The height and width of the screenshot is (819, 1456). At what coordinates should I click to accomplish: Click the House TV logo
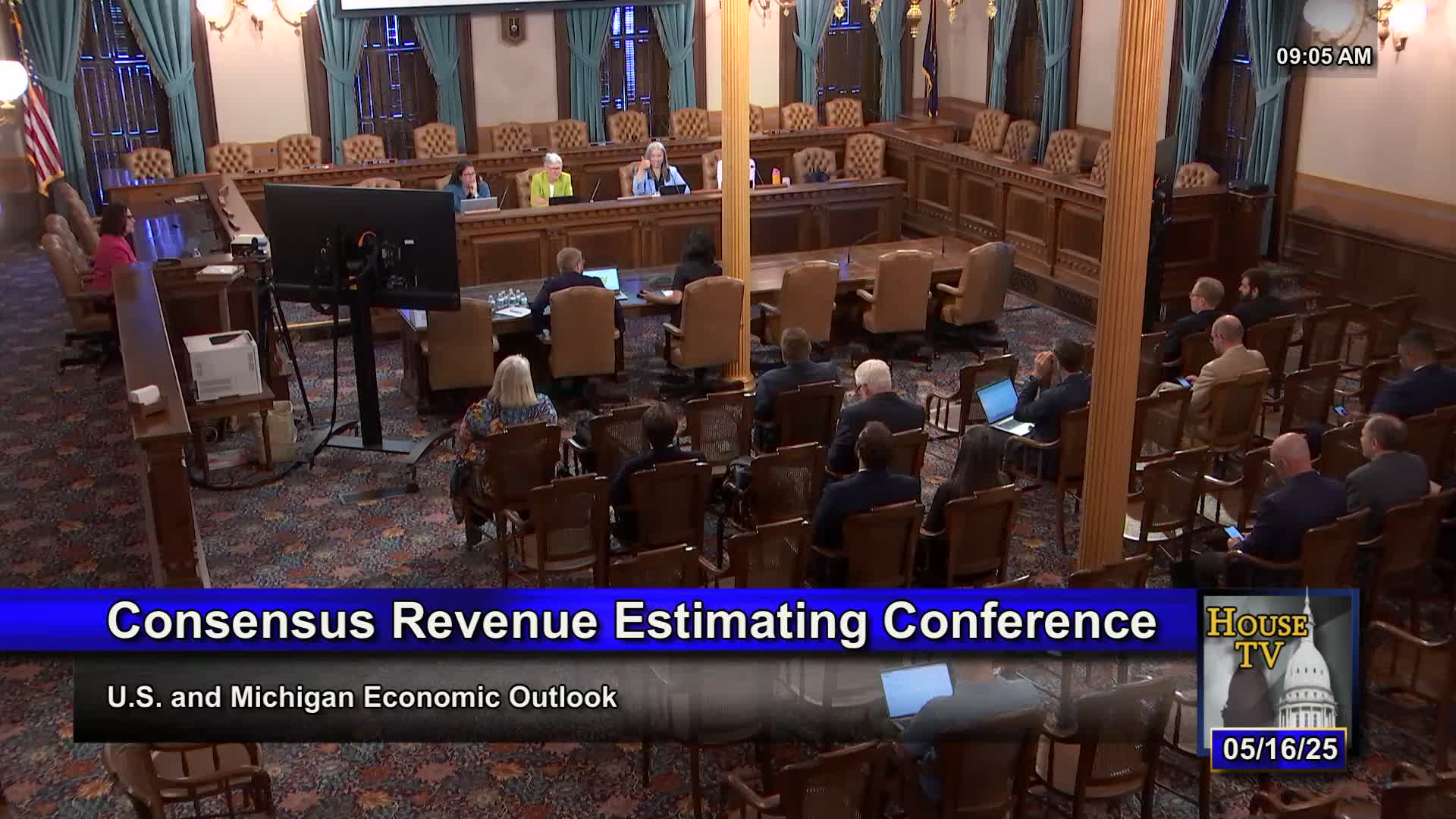pos(1257,639)
